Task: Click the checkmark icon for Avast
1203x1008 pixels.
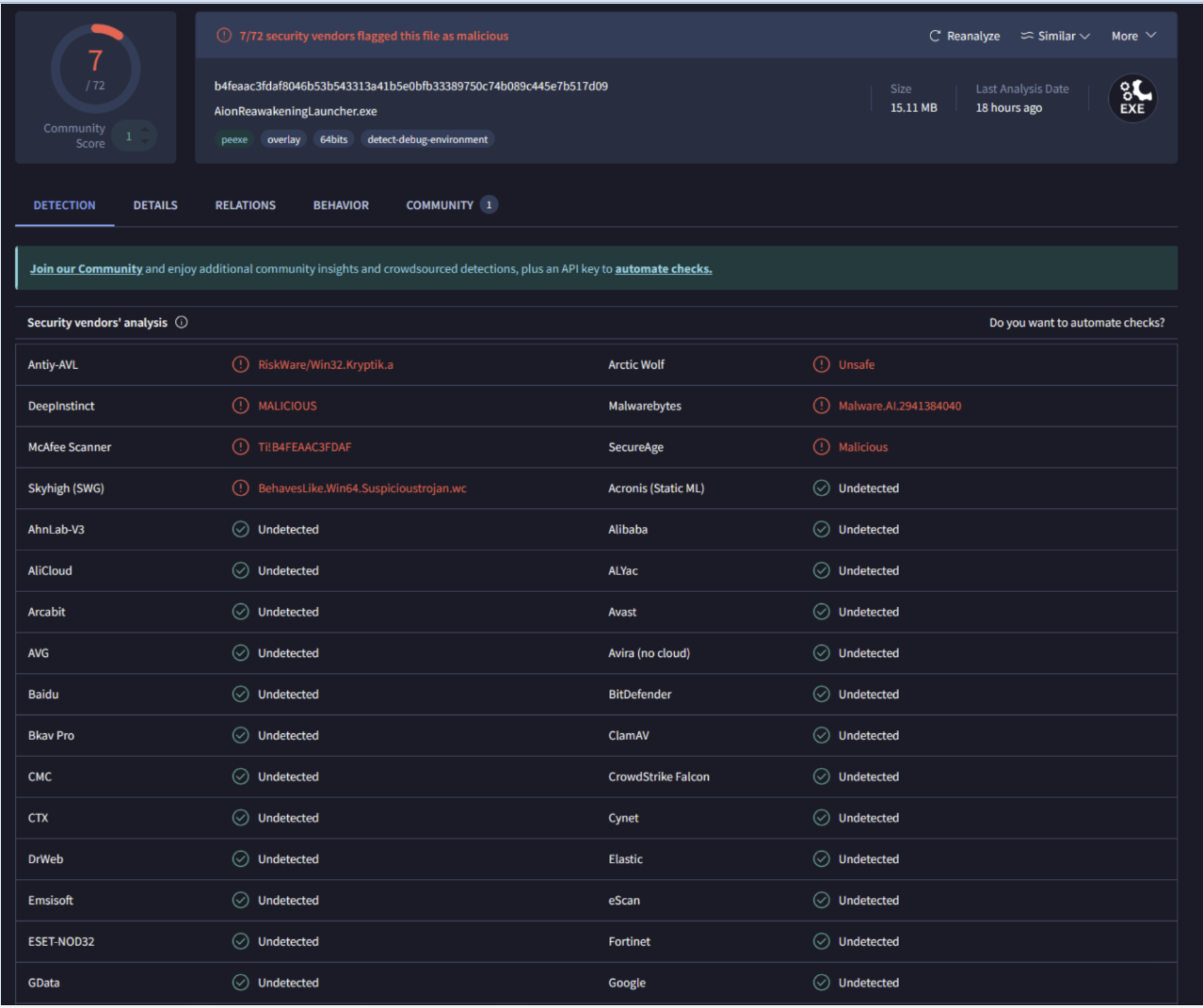Action: click(822, 612)
